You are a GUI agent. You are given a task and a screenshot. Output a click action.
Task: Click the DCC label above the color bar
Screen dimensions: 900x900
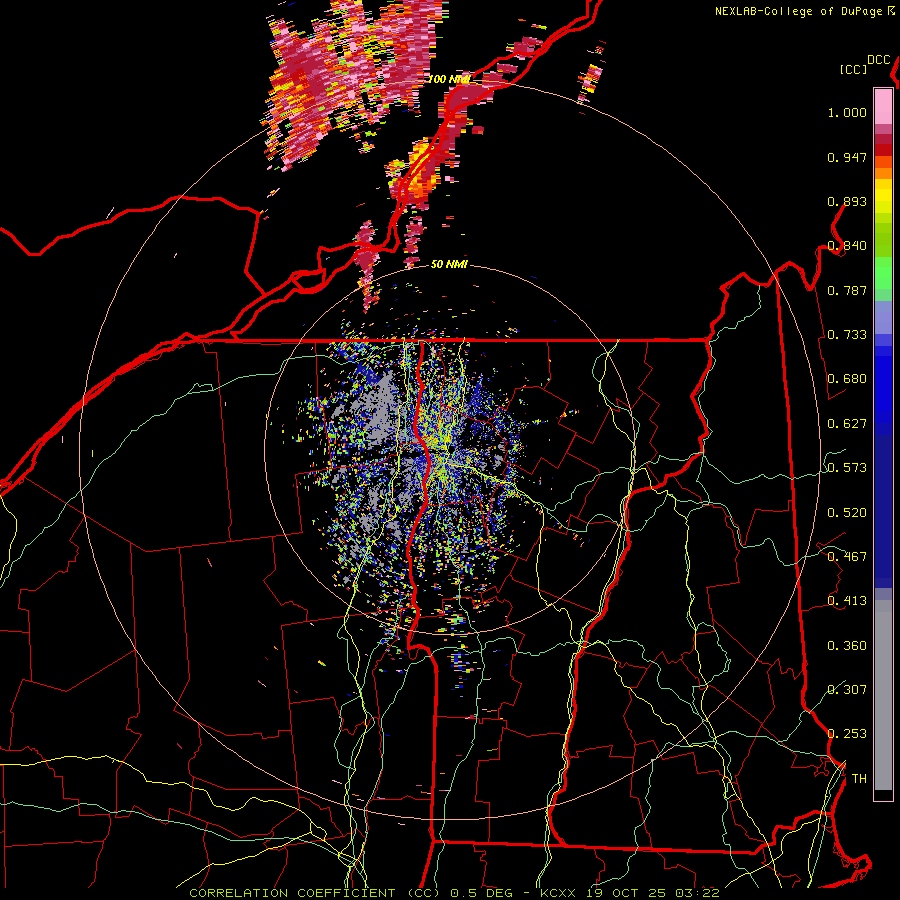click(x=879, y=60)
